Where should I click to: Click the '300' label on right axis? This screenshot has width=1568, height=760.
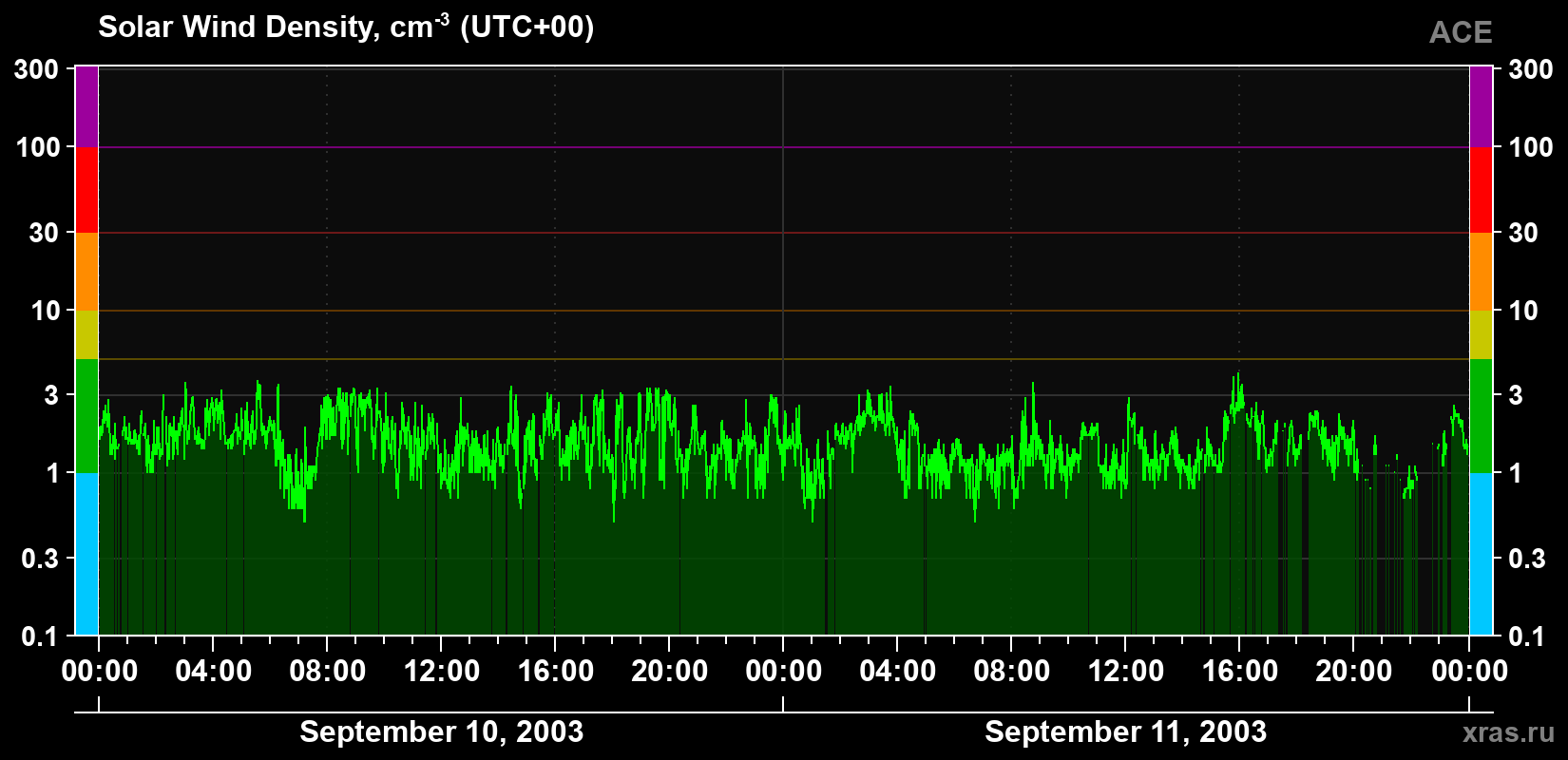click(x=1531, y=69)
